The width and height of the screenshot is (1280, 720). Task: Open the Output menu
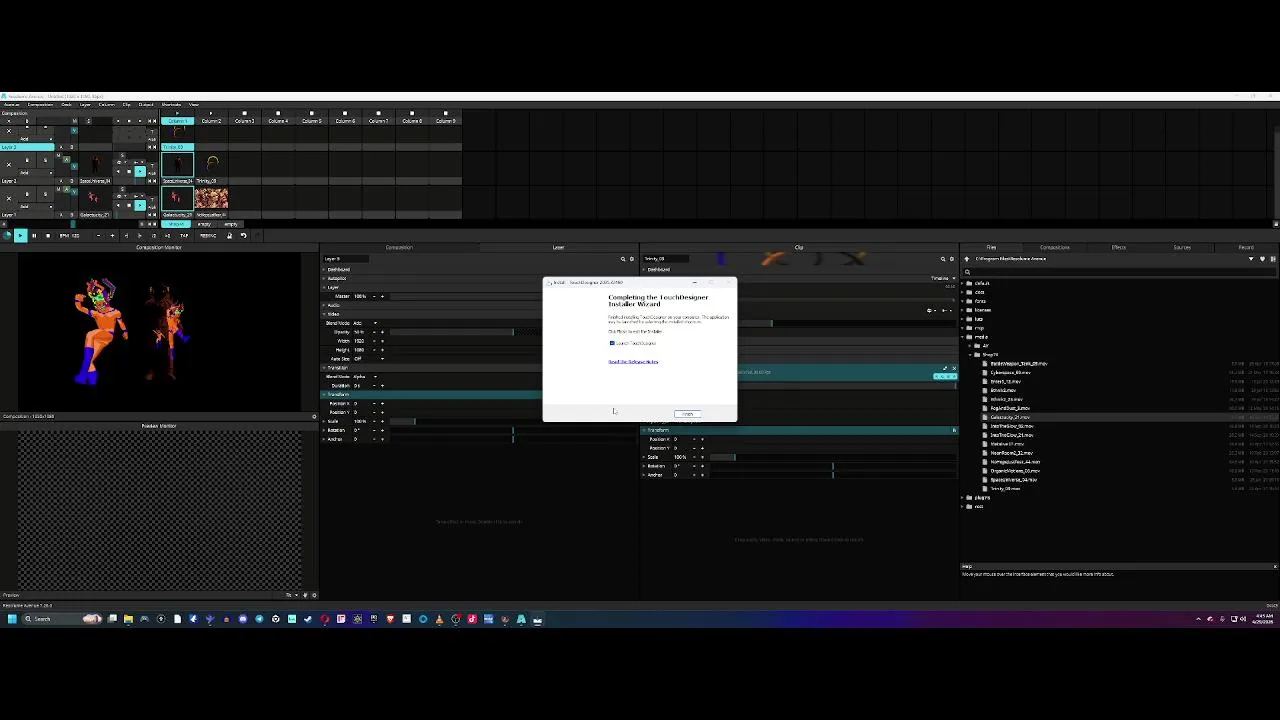[x=146, y=105]
